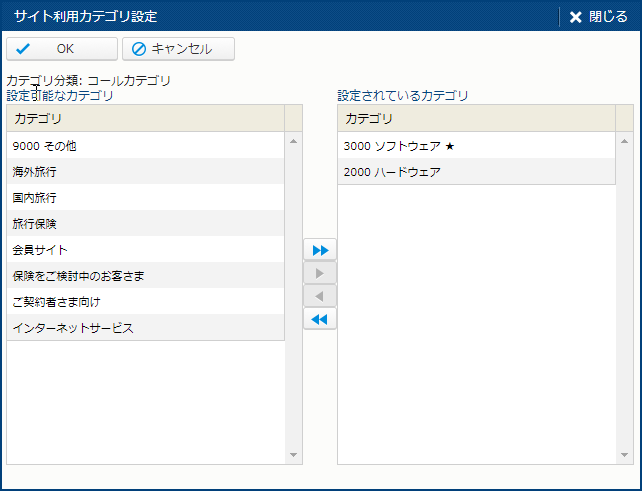Select 3000 ソフトウェア in assigned list
642x491 pixels.
(x=475, y=146)
